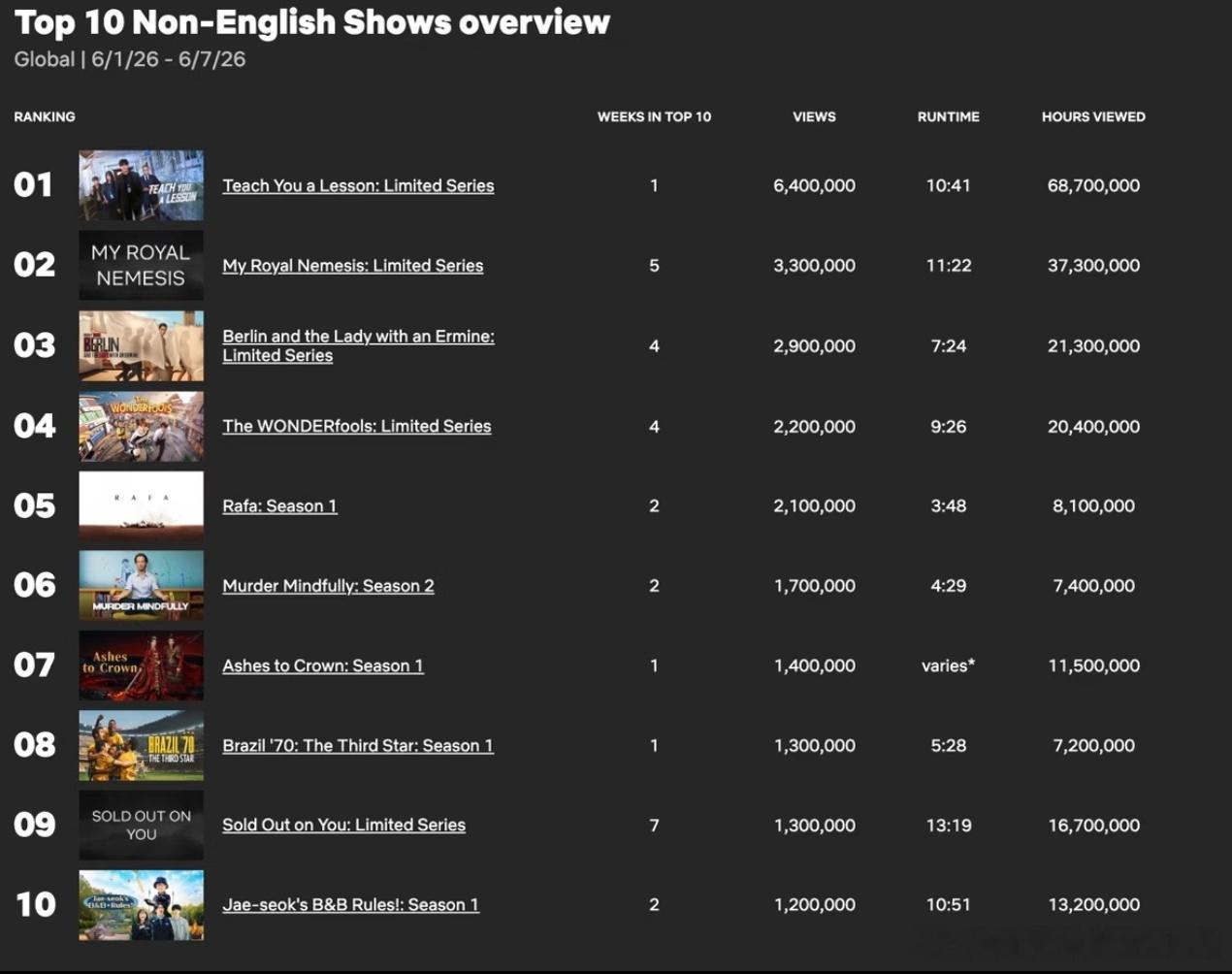The height and width of the screenshot is (974, 1232).
Task: Click weeks value 7 for Sold Out on You
Action: 654,825
